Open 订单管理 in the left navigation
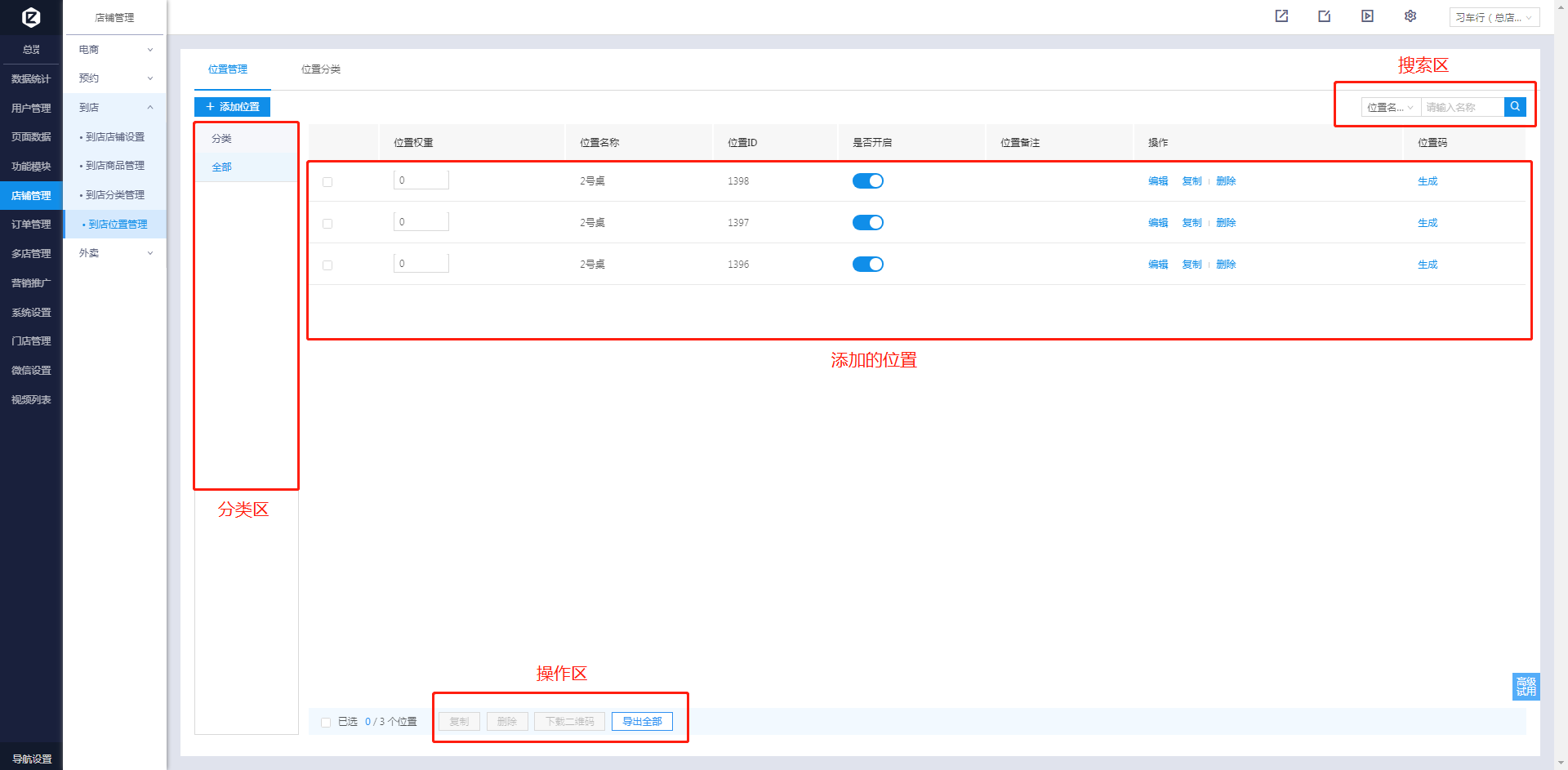This screenshot has width=1568, height=770. (x=31, y=225)
